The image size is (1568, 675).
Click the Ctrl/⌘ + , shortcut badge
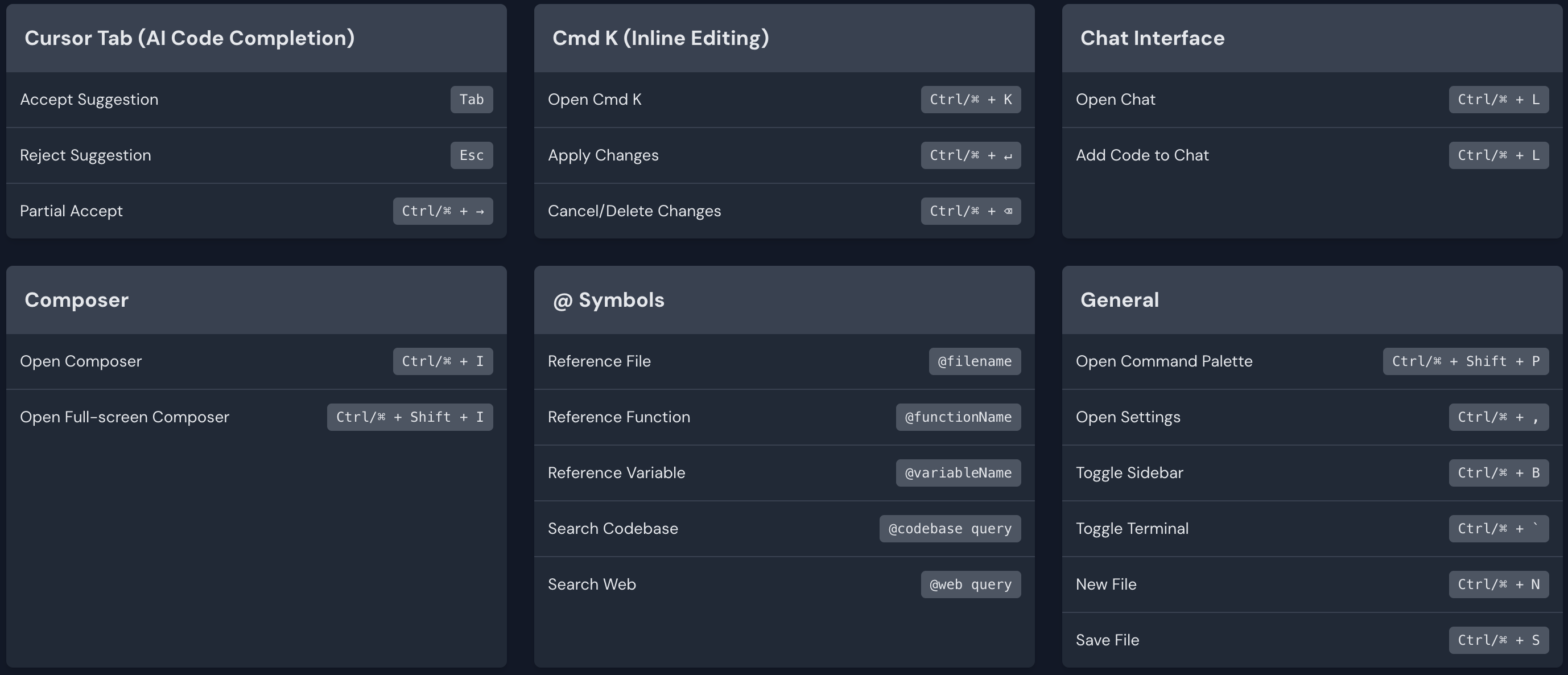(x=1499, y=417)
